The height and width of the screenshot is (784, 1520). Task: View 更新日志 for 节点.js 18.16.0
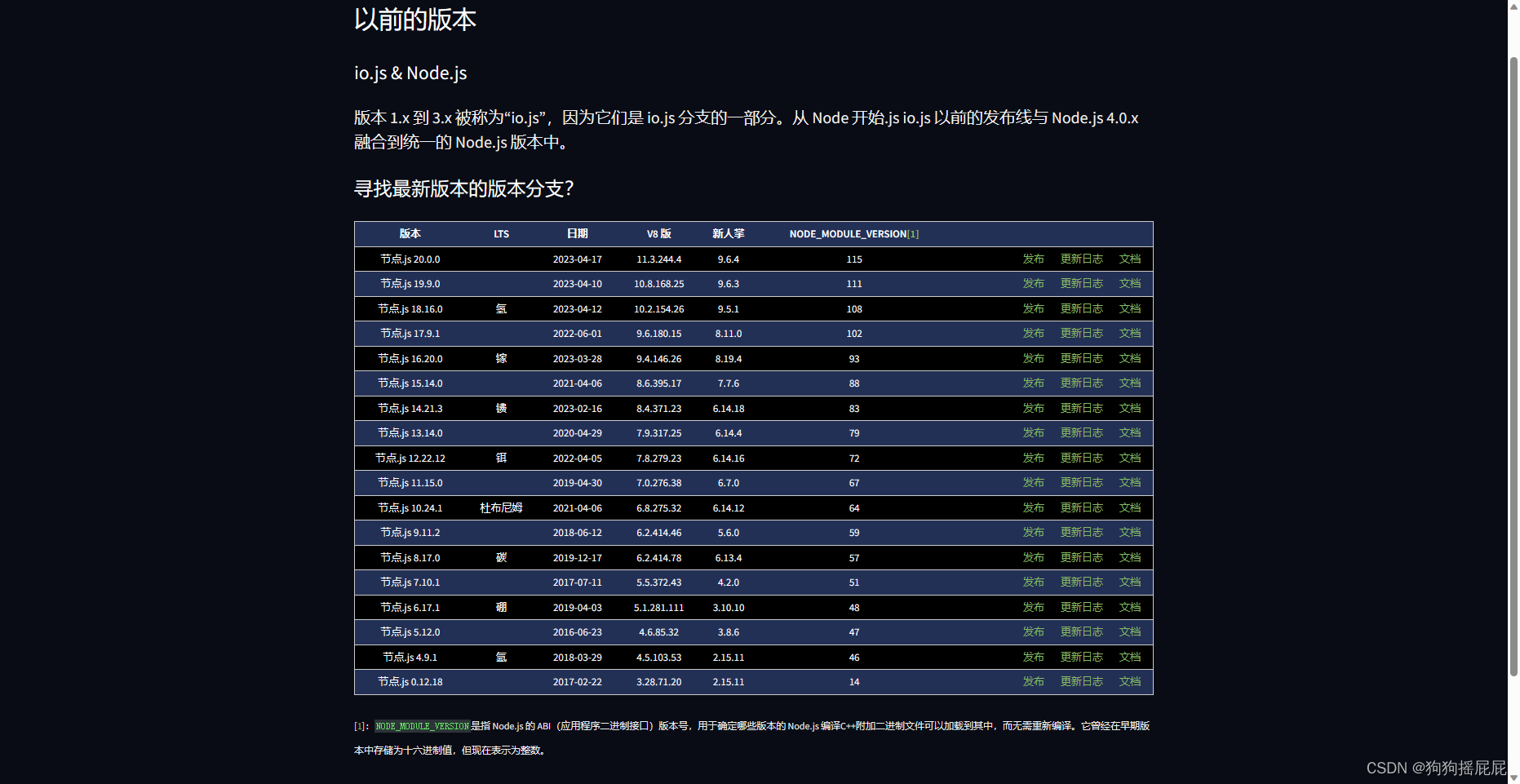pyautogui.click(x=1081, y=308)
